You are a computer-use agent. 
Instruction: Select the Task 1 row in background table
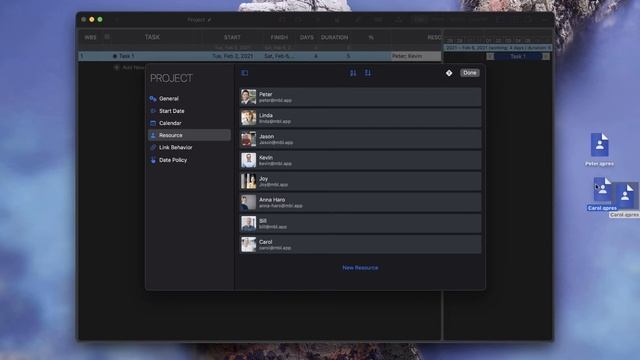pyautogui.click(x=260, y=56)
